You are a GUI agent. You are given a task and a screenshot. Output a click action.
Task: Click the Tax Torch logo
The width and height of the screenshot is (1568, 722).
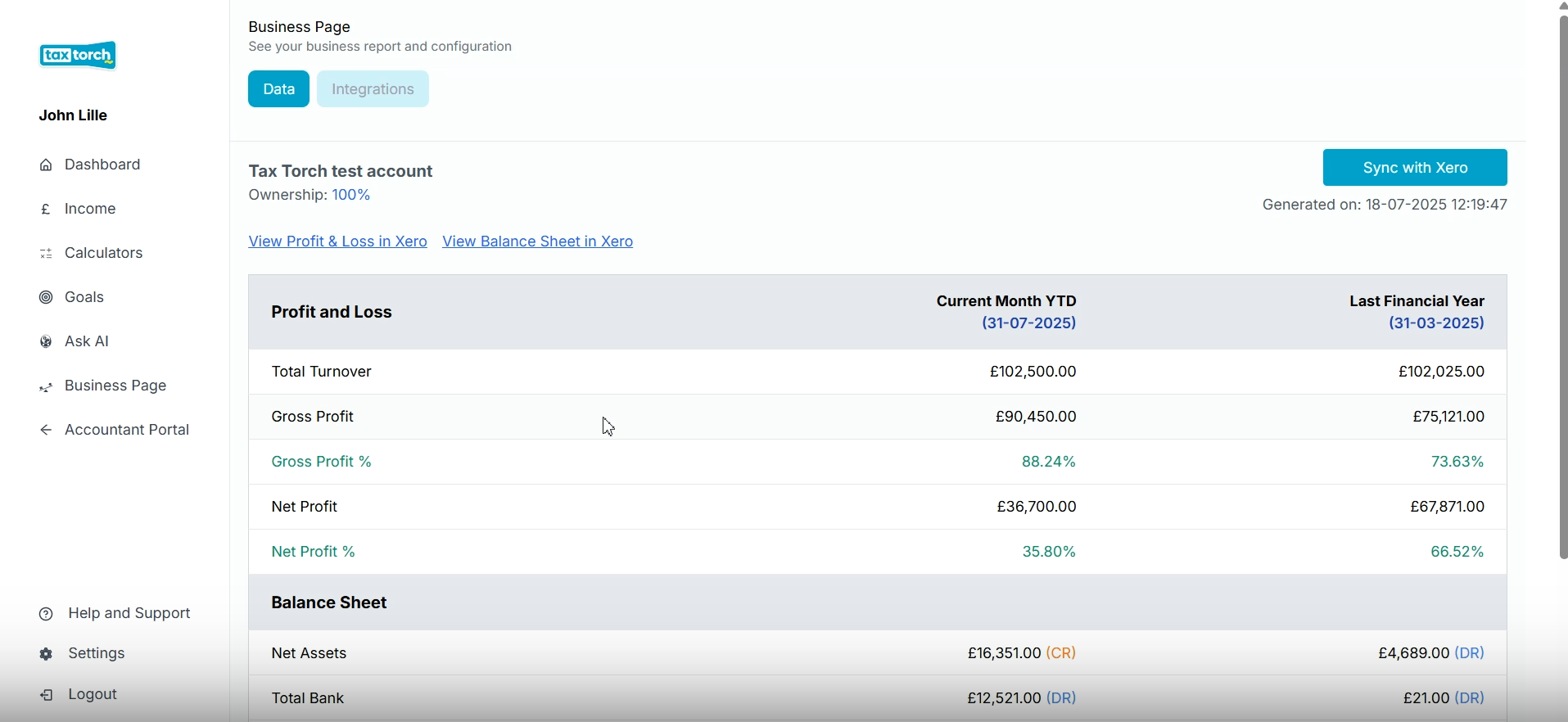pos(79,56)
